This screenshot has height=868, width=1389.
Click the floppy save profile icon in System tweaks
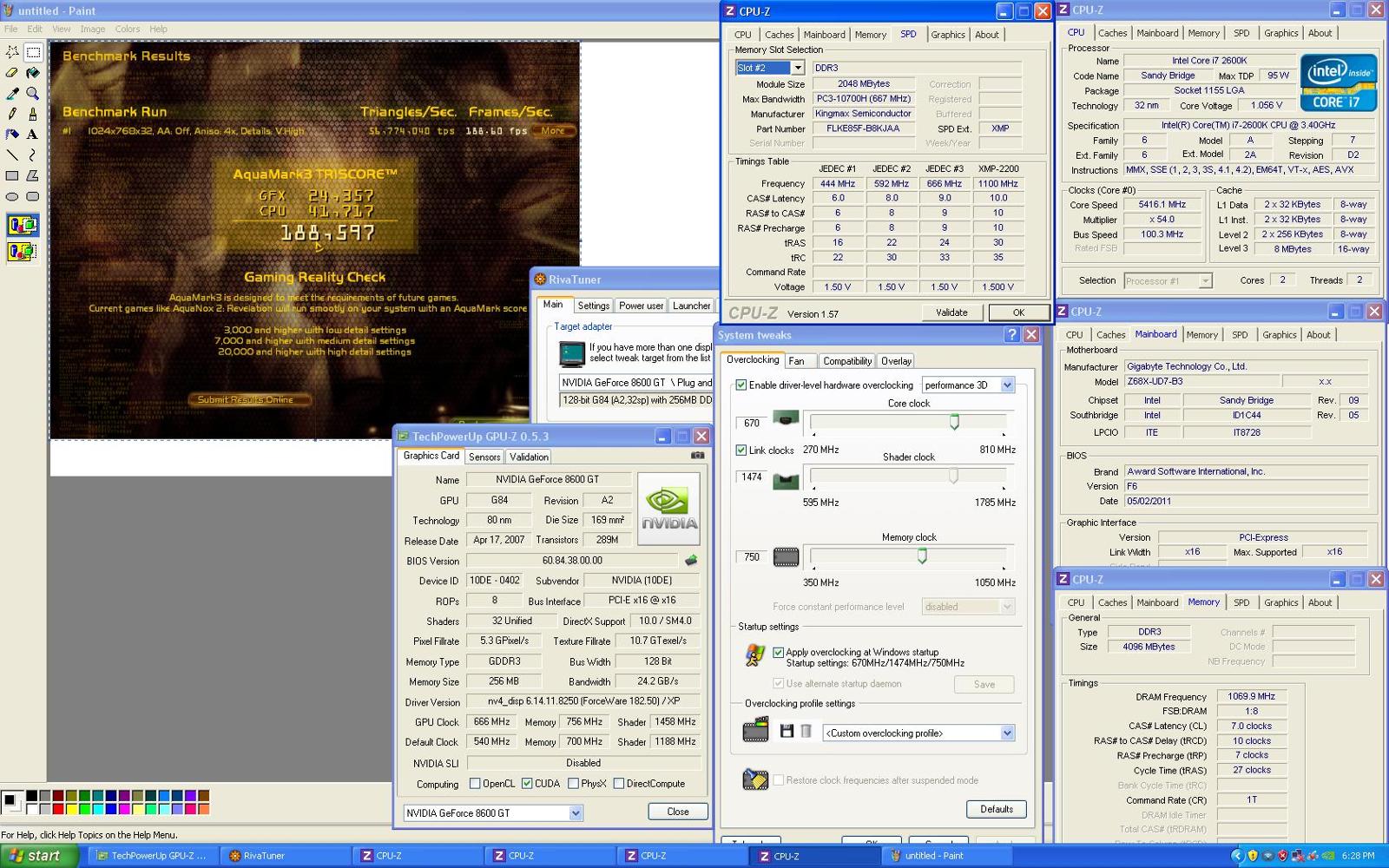click(787, 732)
